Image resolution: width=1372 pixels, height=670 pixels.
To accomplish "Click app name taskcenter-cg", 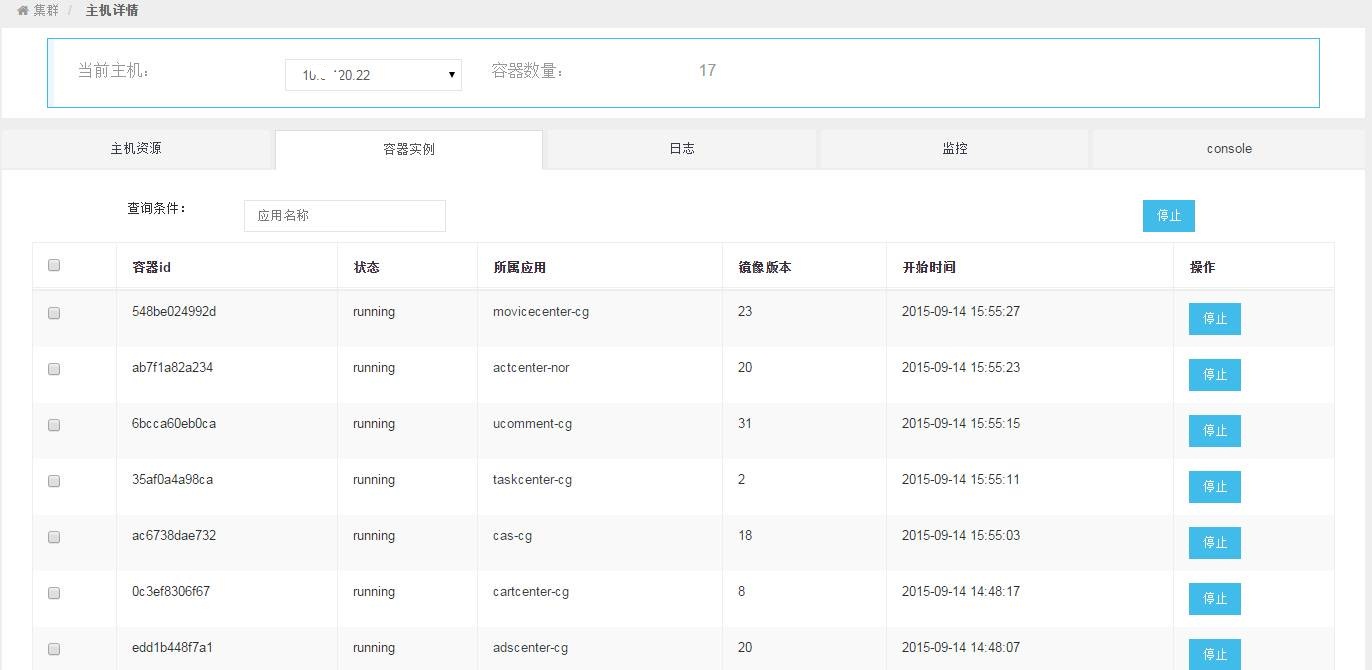I will [532, 480].
